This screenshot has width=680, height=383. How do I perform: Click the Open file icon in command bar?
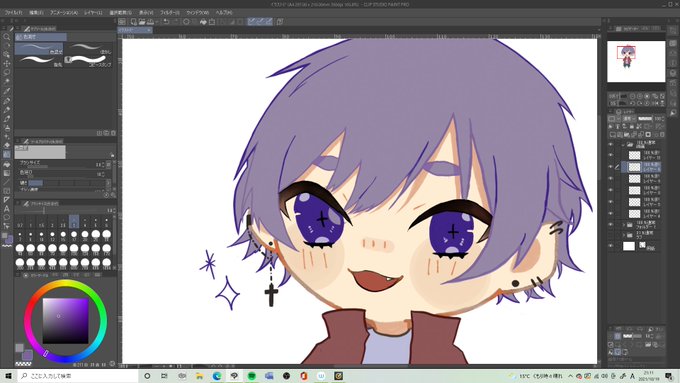(142, 22)
